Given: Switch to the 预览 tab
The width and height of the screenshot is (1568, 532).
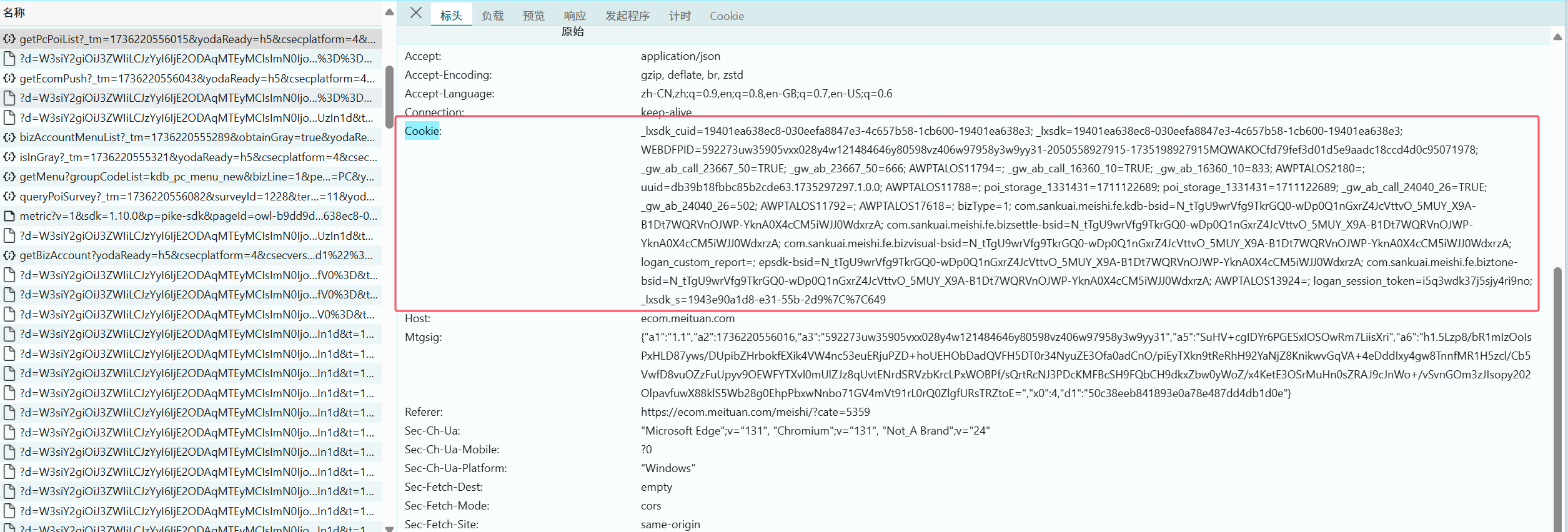Looking at the screenshot, I should tap(533, 16).
